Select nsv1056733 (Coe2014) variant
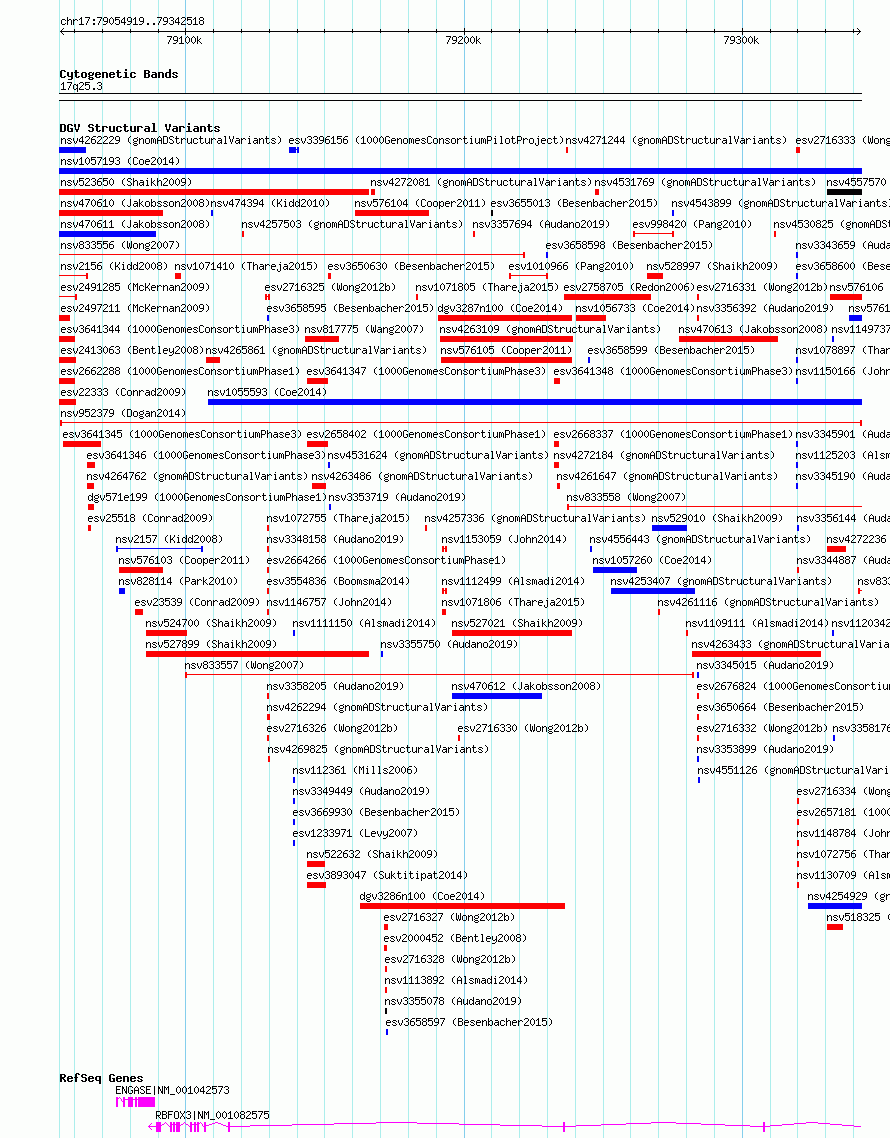Image resolution: width=890 pixels, height=1138 pixels. 635,308
